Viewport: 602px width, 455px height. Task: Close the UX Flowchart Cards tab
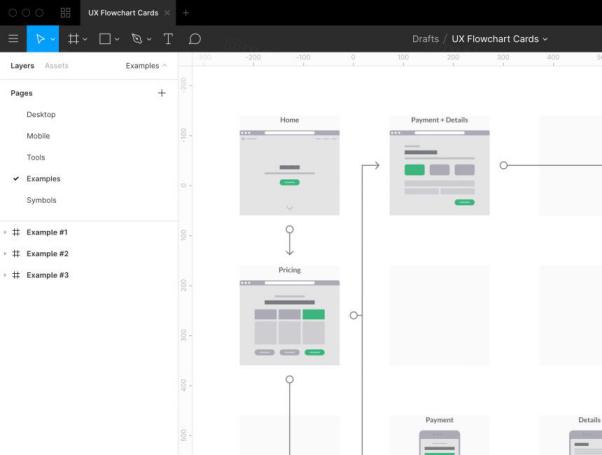click(167, 13)
